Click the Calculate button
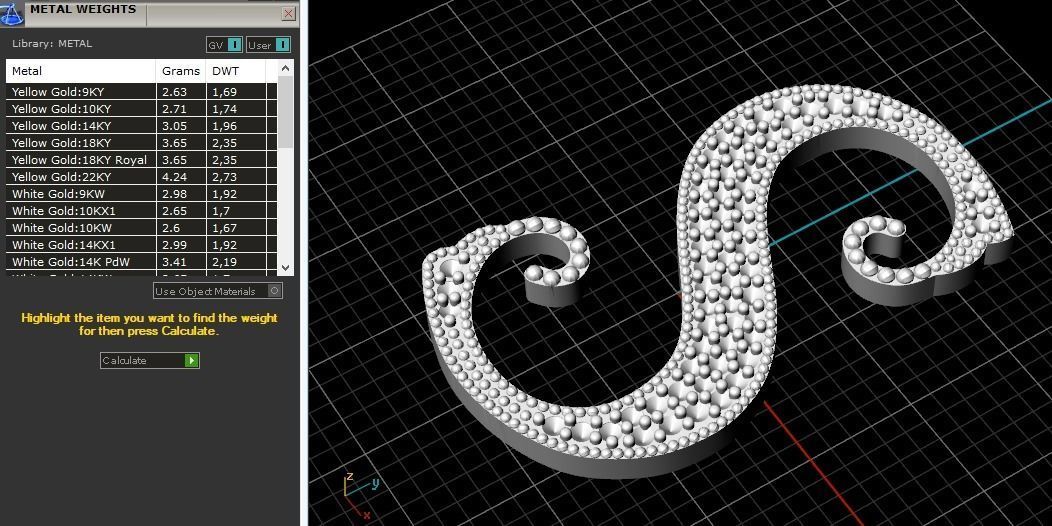 point(150,360)
